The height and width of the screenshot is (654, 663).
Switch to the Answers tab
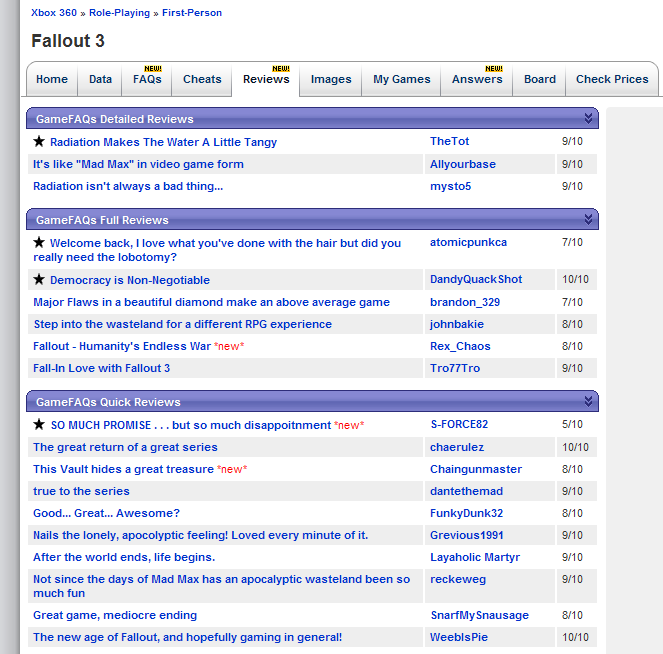(x=477, y=79)
